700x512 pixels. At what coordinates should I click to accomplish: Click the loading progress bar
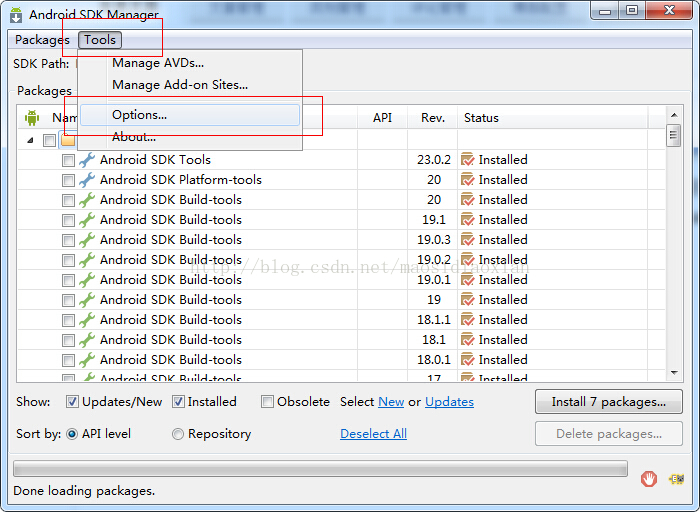click(321, 469)
